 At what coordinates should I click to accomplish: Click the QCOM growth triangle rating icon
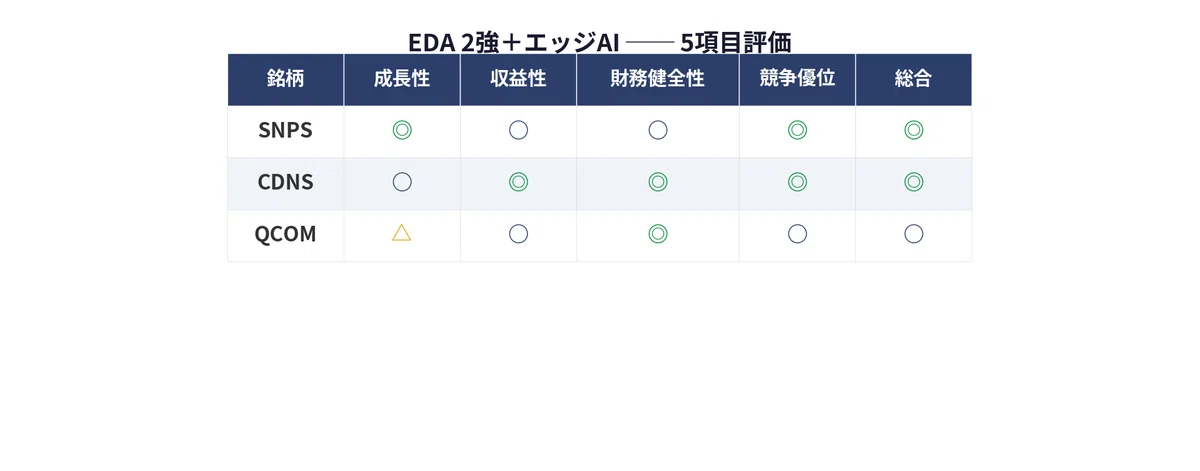coord(402,233)
